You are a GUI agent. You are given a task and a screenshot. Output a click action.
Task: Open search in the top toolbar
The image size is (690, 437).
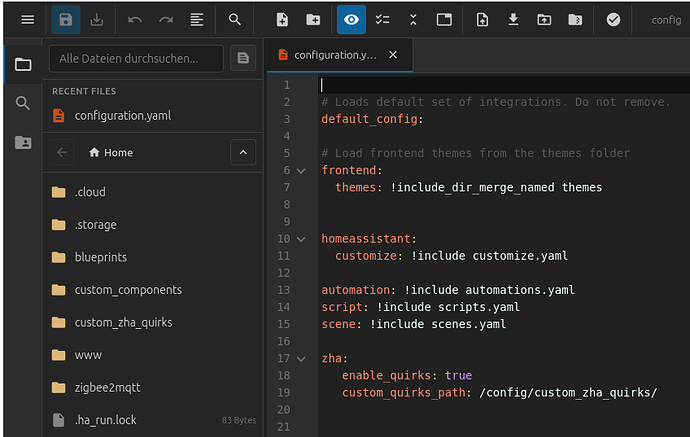[235, 20]
